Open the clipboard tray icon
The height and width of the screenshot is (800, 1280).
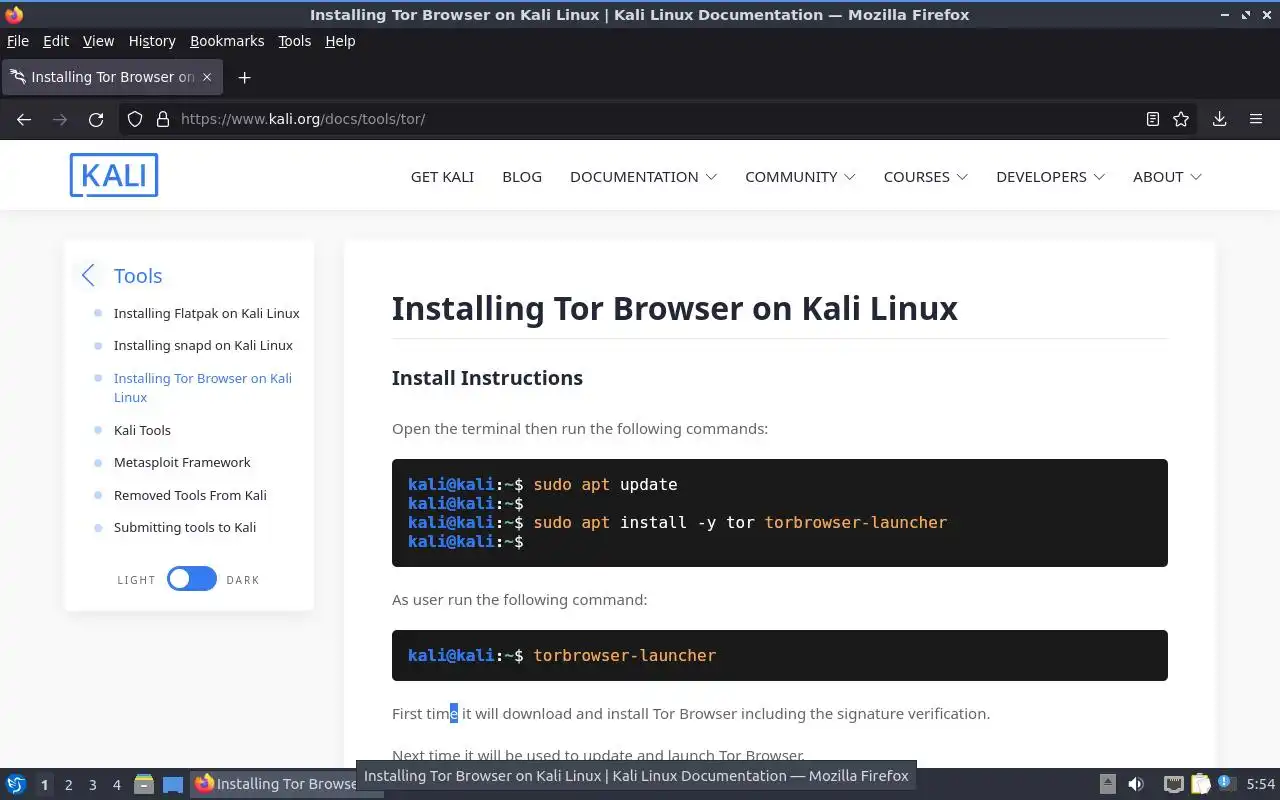1200,784
